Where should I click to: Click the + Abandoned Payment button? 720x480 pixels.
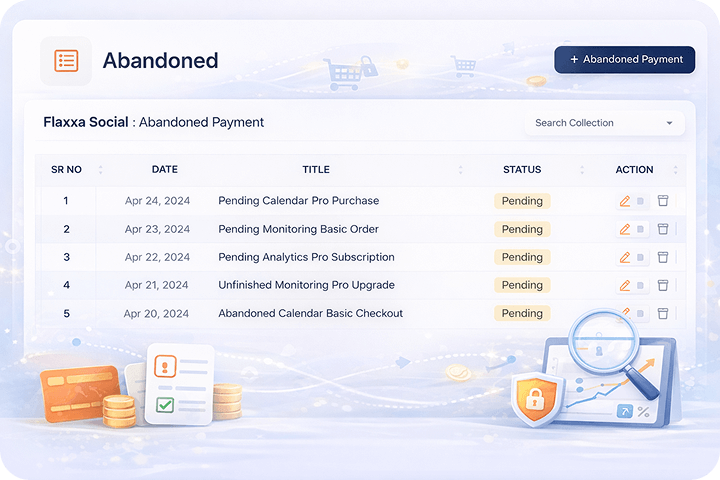tap(625, 60)
